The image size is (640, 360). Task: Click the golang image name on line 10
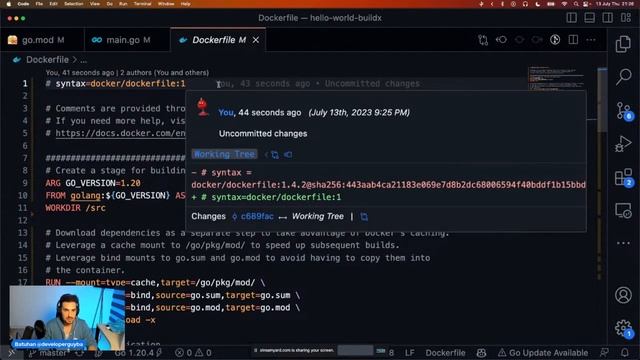[x=85, y=196]
